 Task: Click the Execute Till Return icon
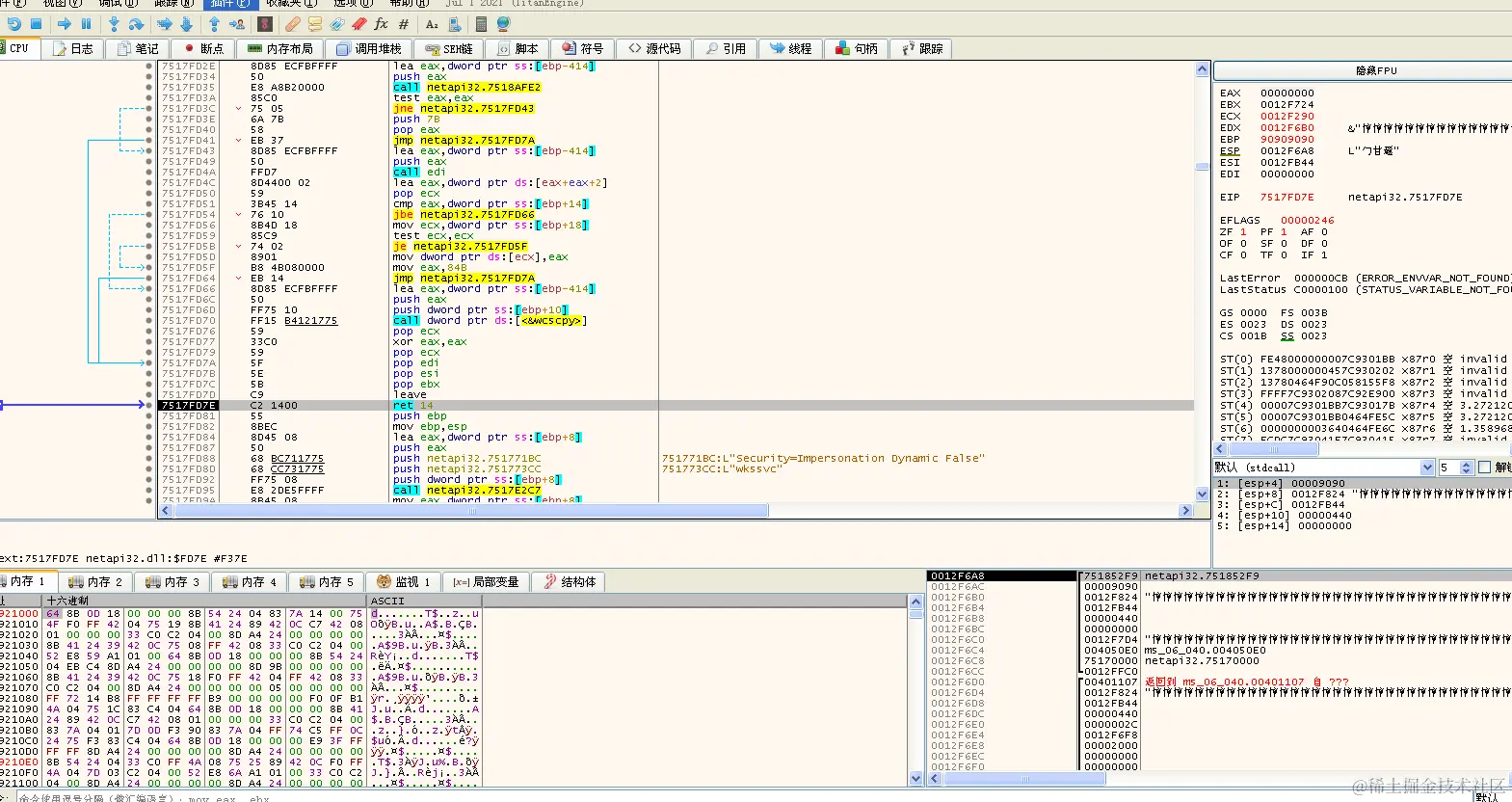(215, 24)
